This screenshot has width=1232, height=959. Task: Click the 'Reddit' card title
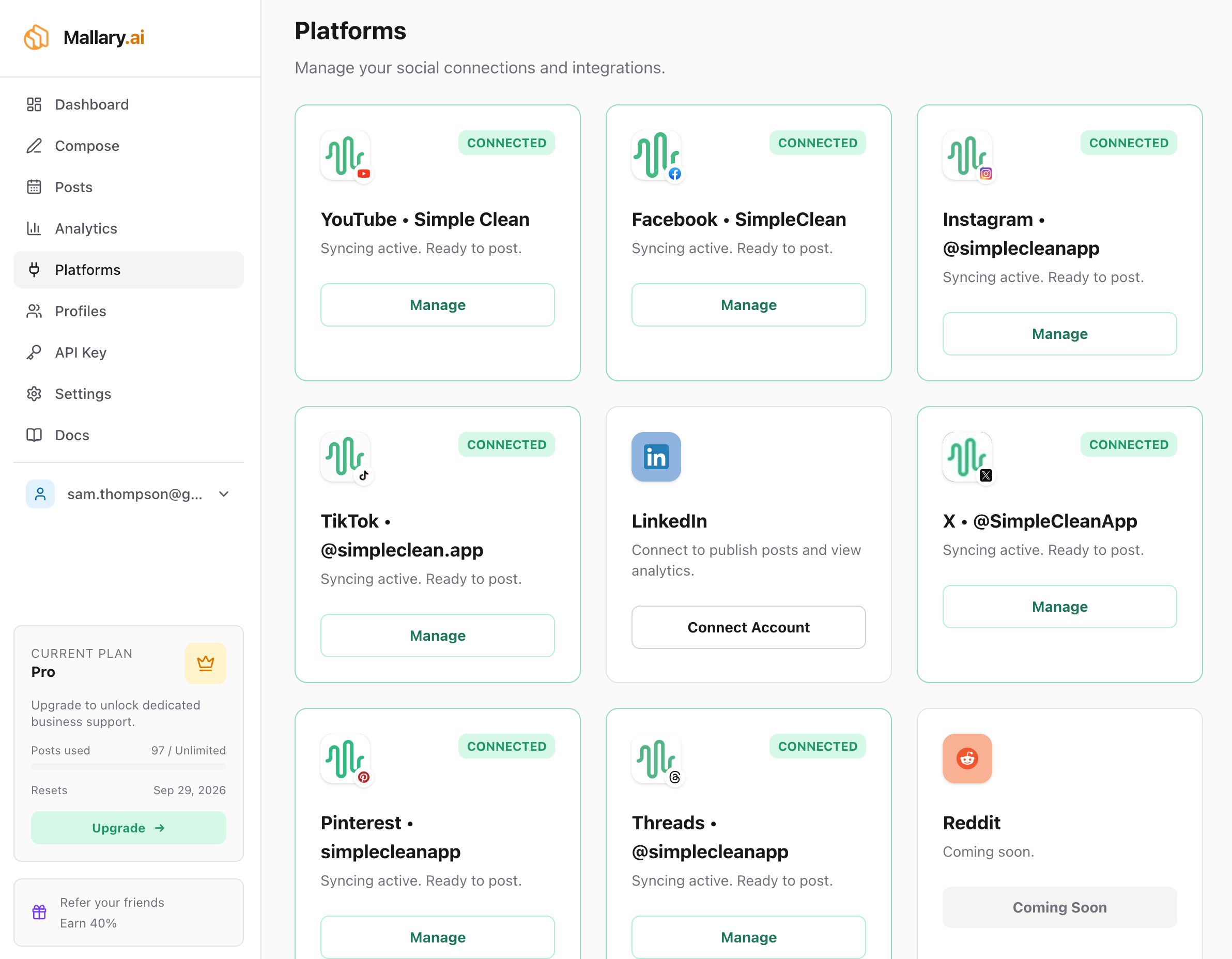972,823
